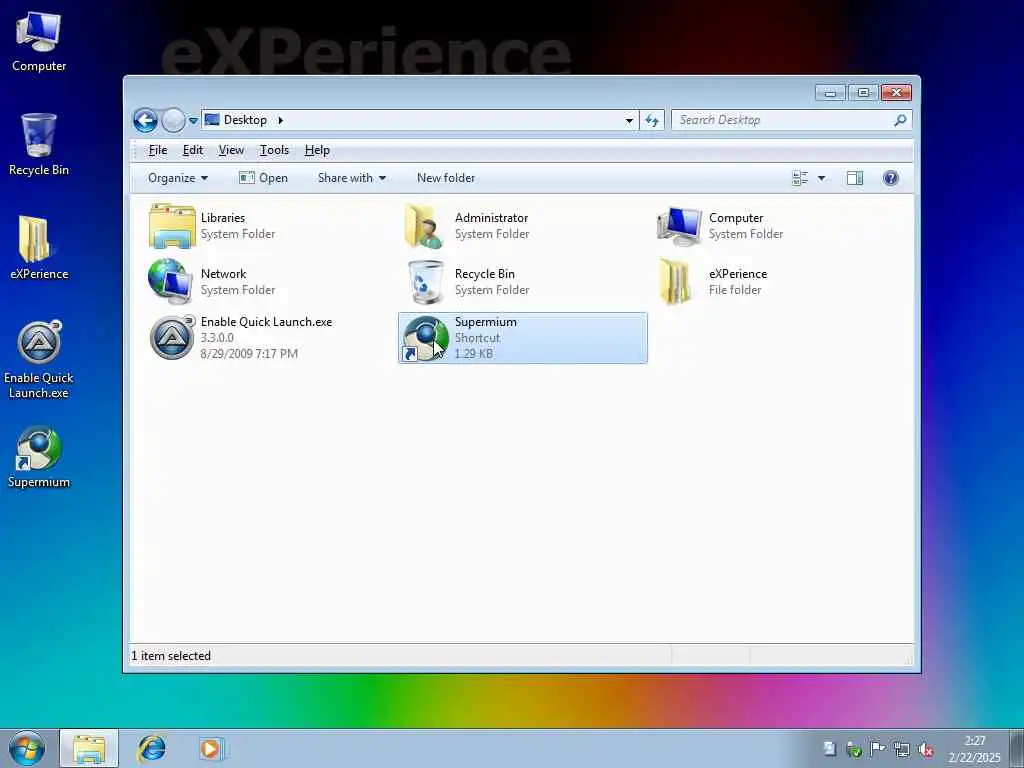Click the '1.29 KB' size text
This screenshot has height=768, width=1024.
tap(473, 354)
